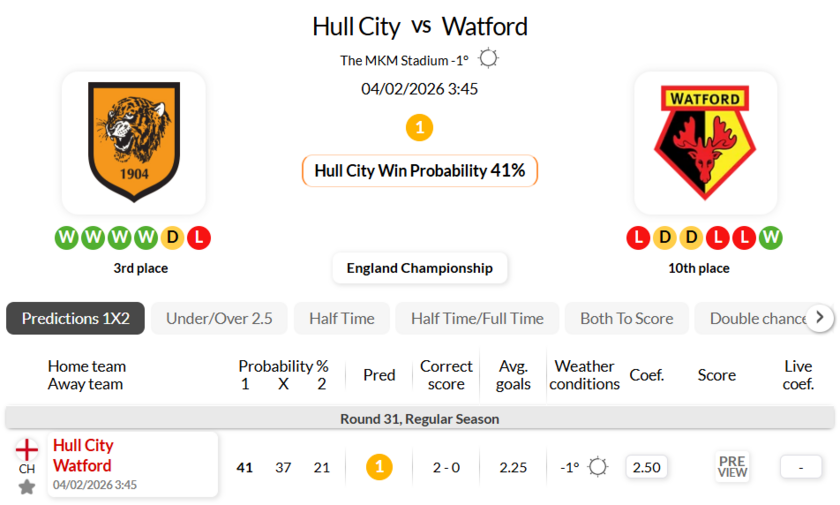Open the match PREVIEW button
Viewport: 840px width, 505px height.
[x=732, y=467]
